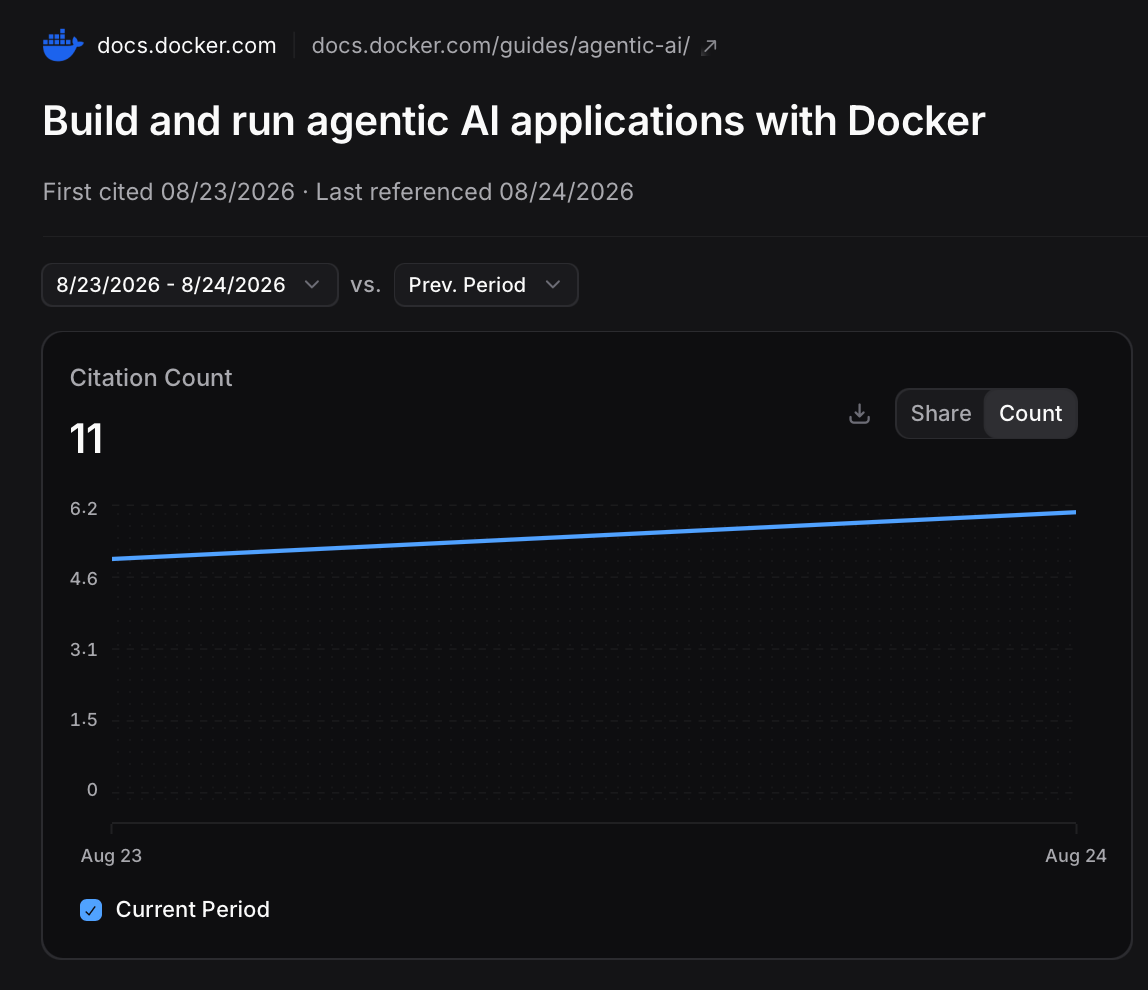Screen dimensions: 1148x990
Task: Switch chart to Share view
Action: click(x=941, y=414)
